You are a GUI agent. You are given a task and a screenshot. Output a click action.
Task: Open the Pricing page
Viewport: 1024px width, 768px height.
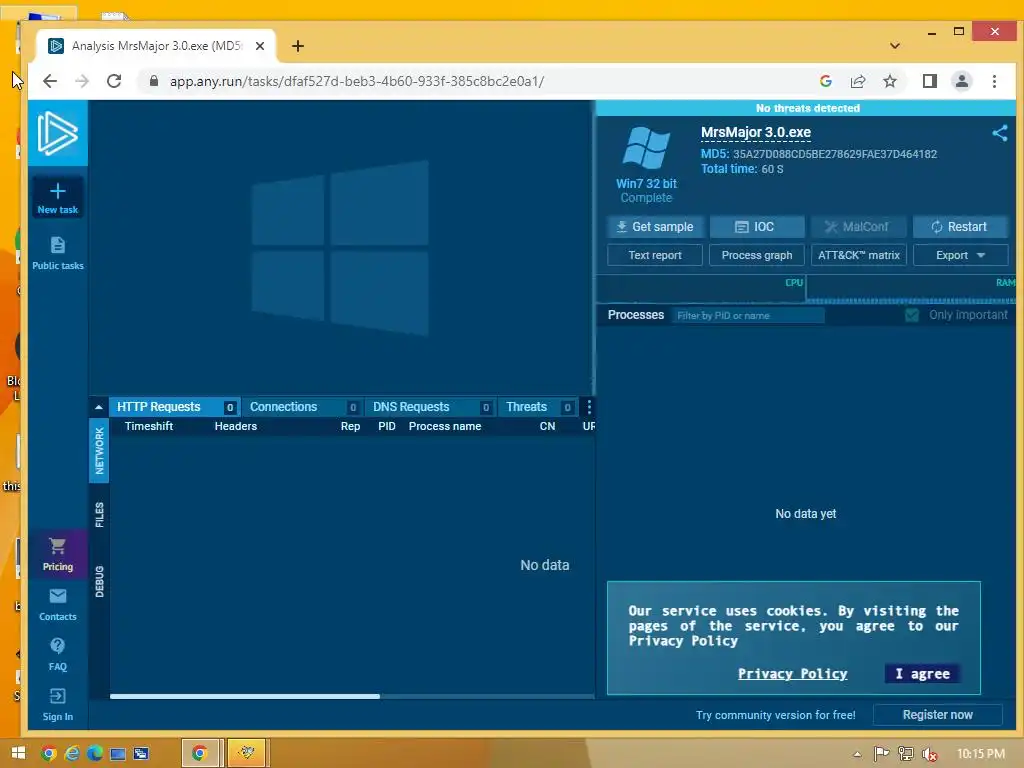pyautogui.click(x=57, y=554)
